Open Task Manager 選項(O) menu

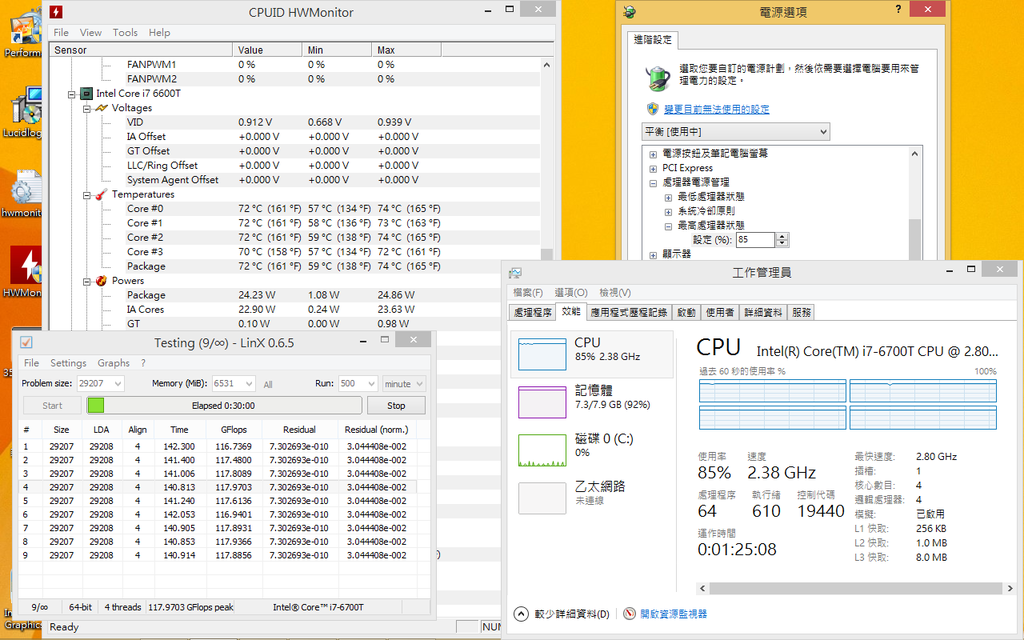coord(571,292)
